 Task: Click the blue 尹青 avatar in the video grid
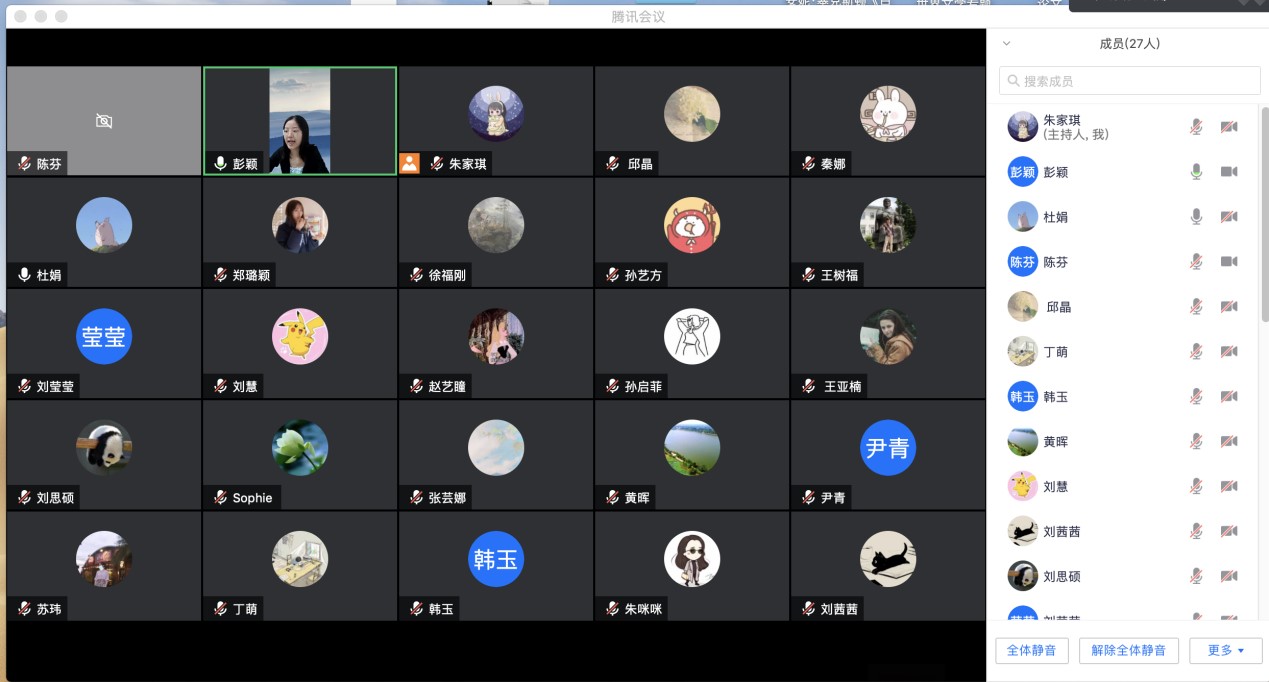point(888,448)
